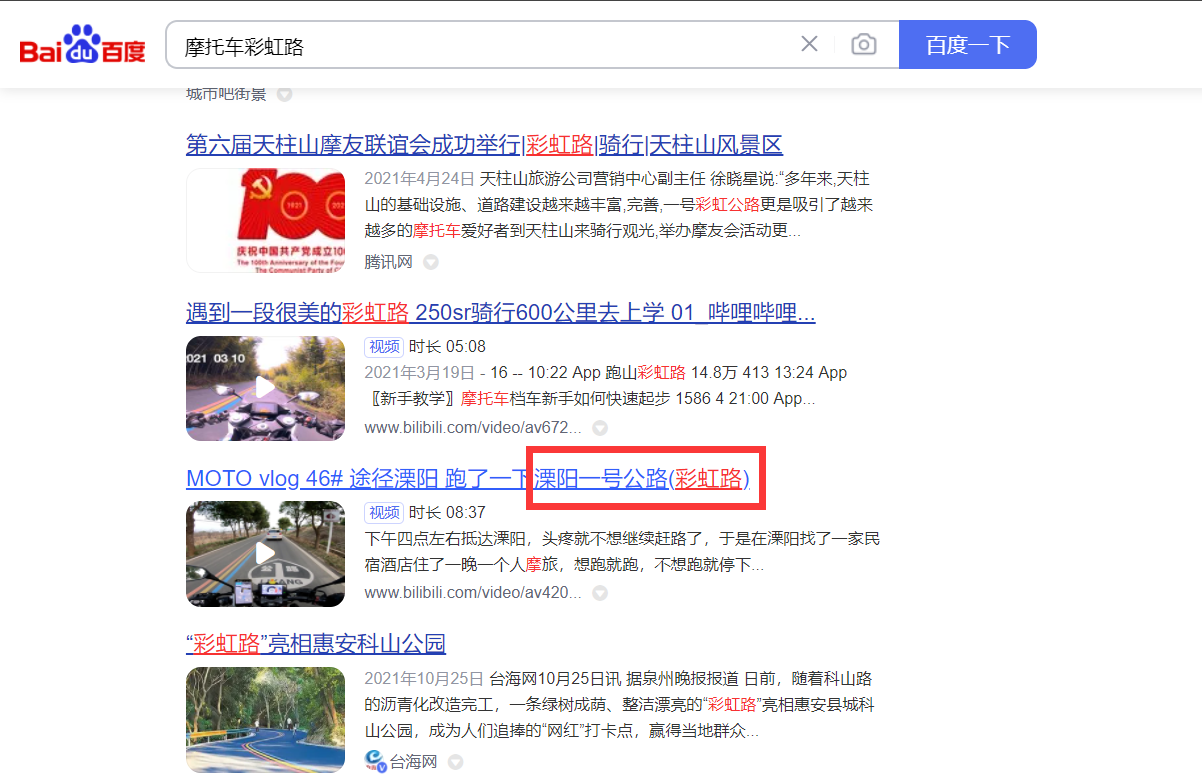The height and width of the screenshot is (780, 1202).
Task: Open www.bilibili.com/video/av672 URL
Action: 472,428
